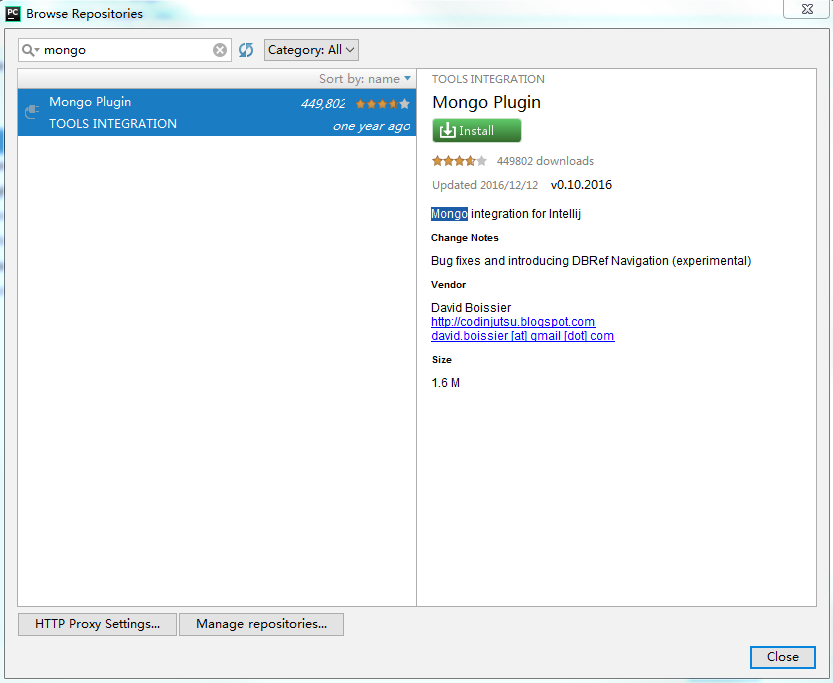Open HTTP Proxy Settings
This screenshot has height=683, width=833.
coord(97,624)
